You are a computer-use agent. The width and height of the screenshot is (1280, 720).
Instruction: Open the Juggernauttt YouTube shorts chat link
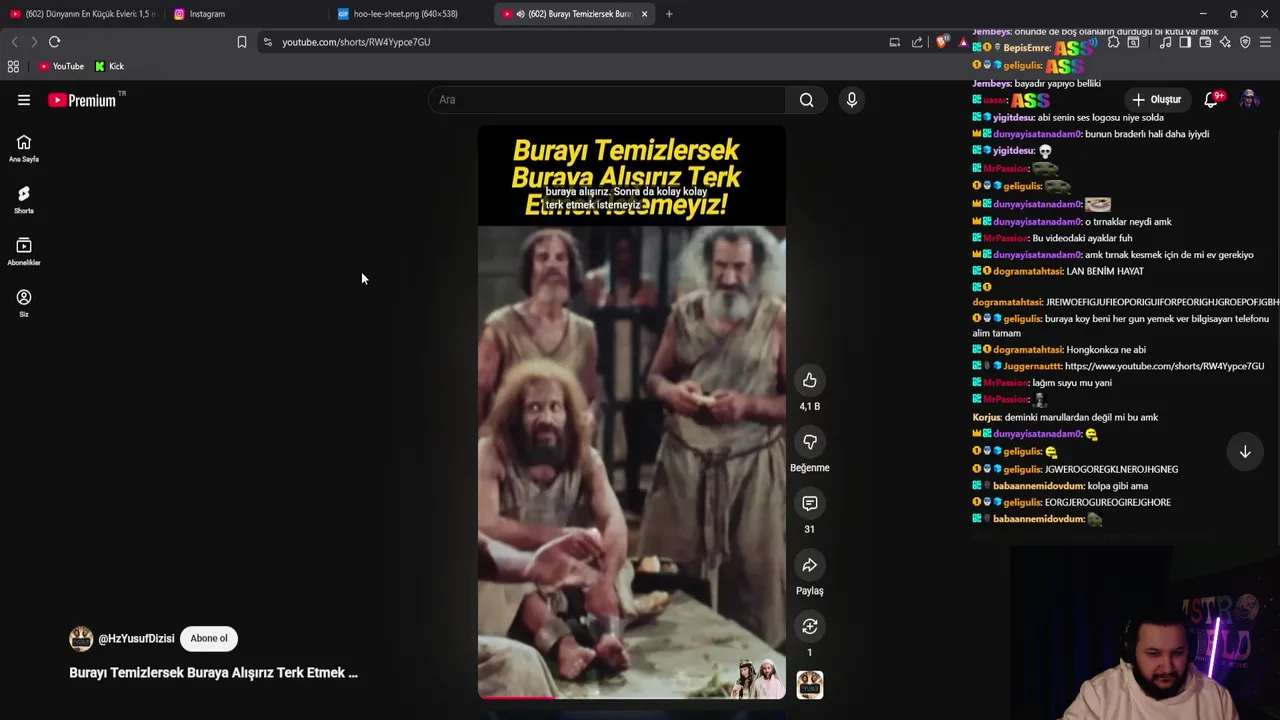[1164, 366]
